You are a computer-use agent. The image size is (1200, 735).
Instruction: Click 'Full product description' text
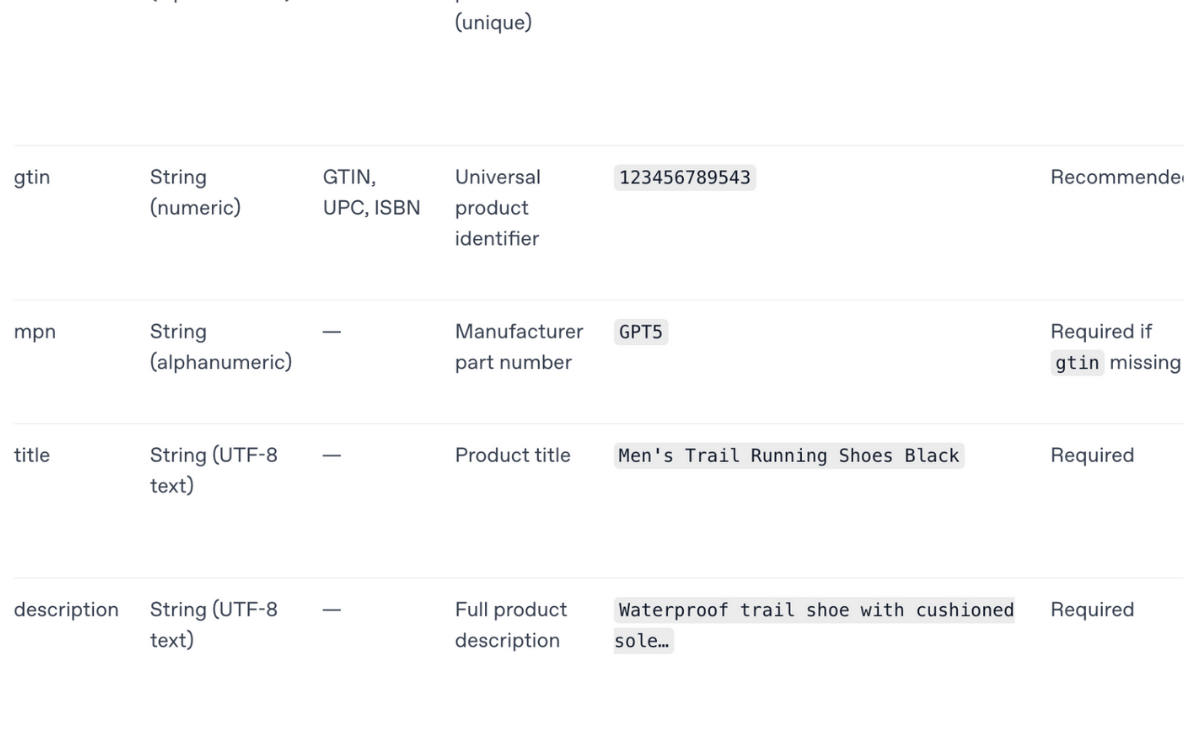[510, 624]
